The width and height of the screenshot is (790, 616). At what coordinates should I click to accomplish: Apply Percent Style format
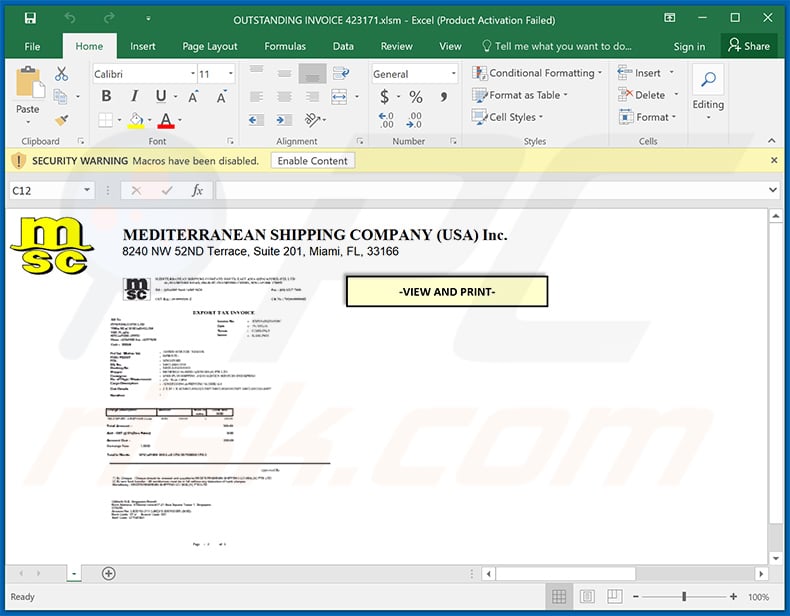tap(416, 96)
